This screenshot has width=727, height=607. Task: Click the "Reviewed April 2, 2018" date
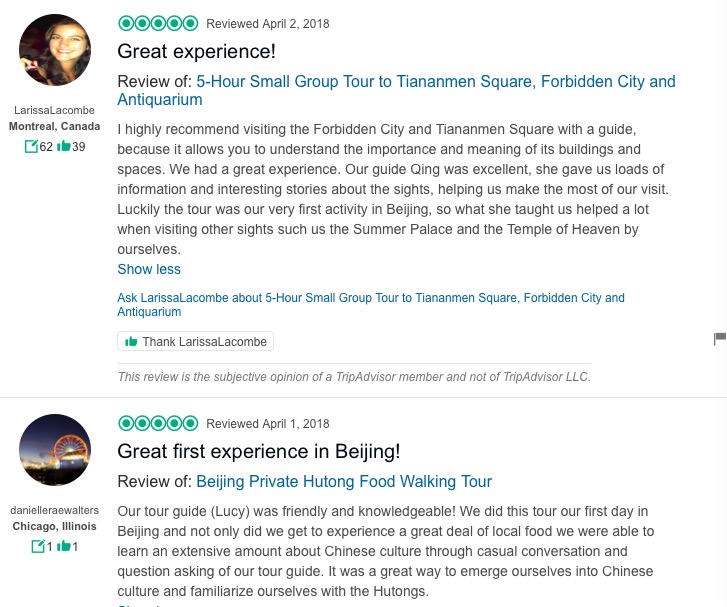[x=267, y=24]
